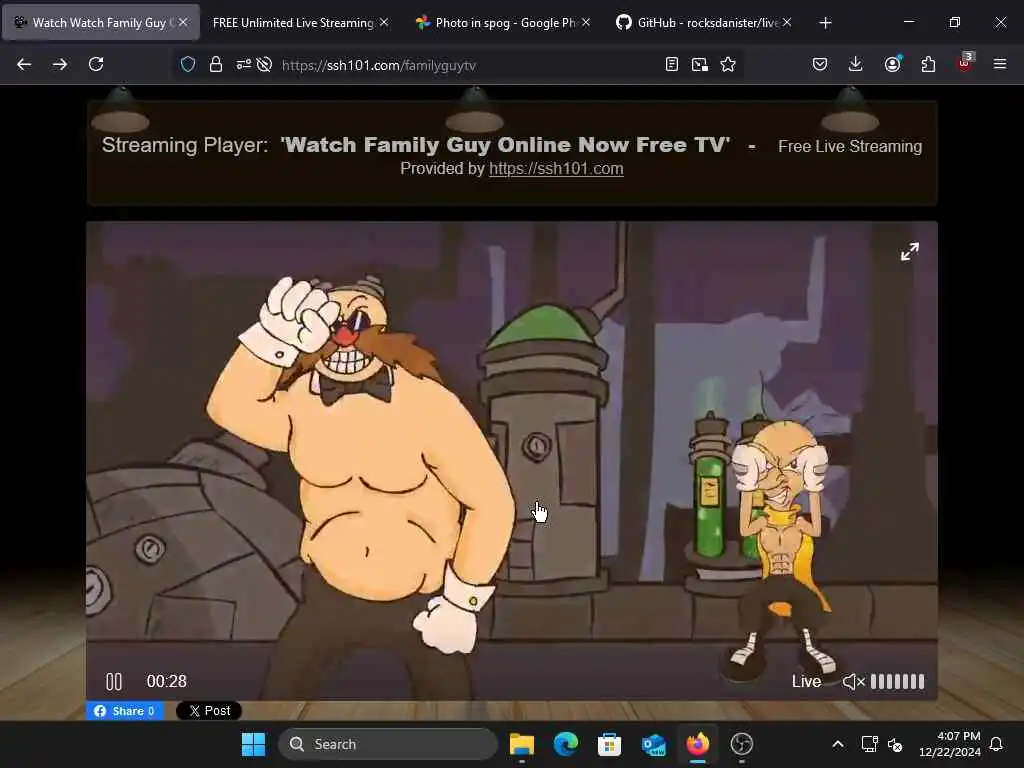This screenshot has height=768, width=1024.
Task: Close the Watch Family Guy tab
Action: click(x=183, y=22)
